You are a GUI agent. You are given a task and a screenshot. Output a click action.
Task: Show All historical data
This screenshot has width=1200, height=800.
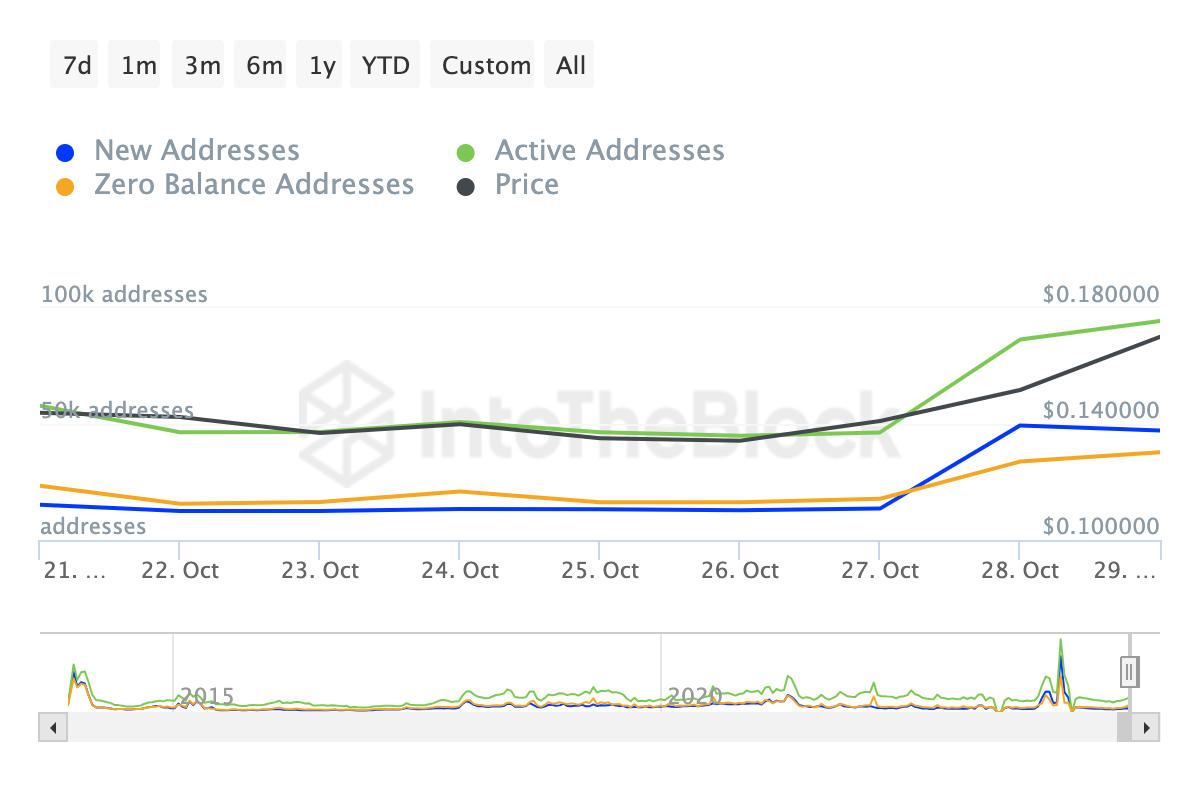570,65
